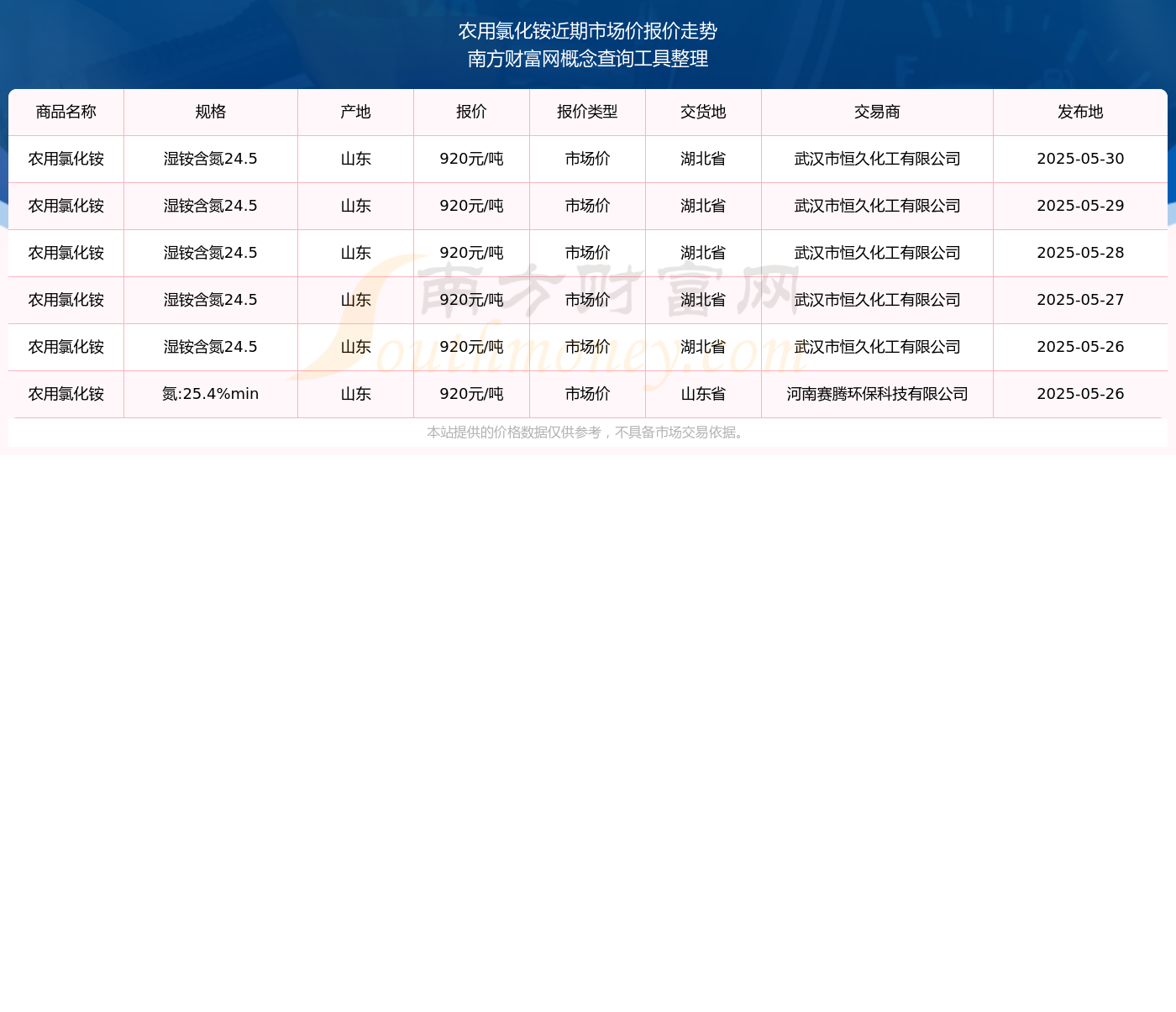Click the 山东省 delivery location cell
Image resolution: width=1176 pixels, height=1012 pixels.
[703, 394]
